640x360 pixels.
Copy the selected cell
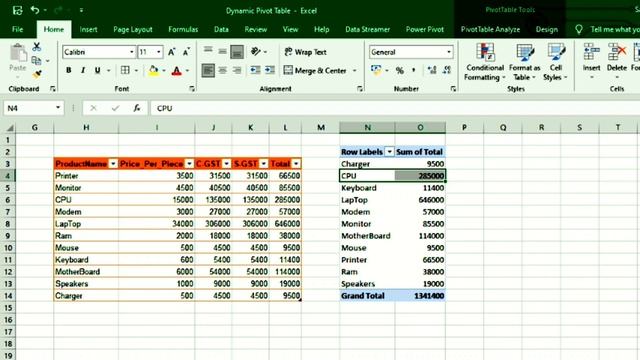tap(36, 61)
